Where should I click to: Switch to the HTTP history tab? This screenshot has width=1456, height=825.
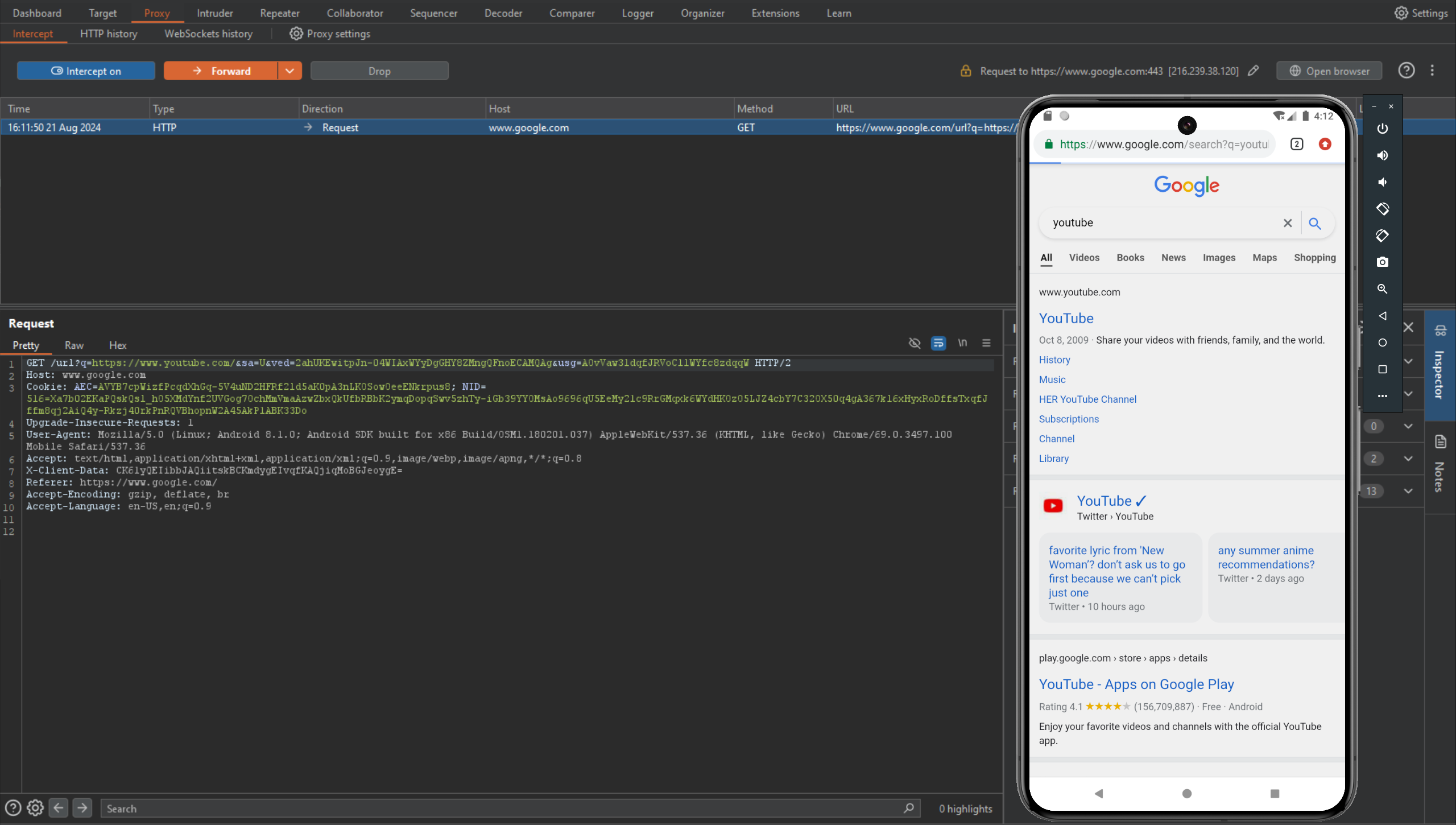(109, 34)
